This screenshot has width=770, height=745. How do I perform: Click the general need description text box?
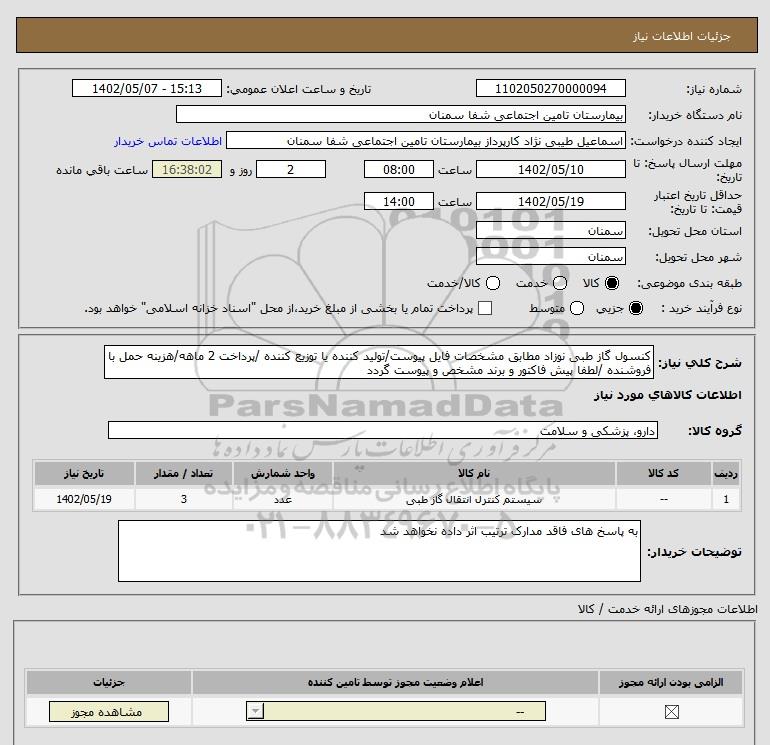[379, 362]
